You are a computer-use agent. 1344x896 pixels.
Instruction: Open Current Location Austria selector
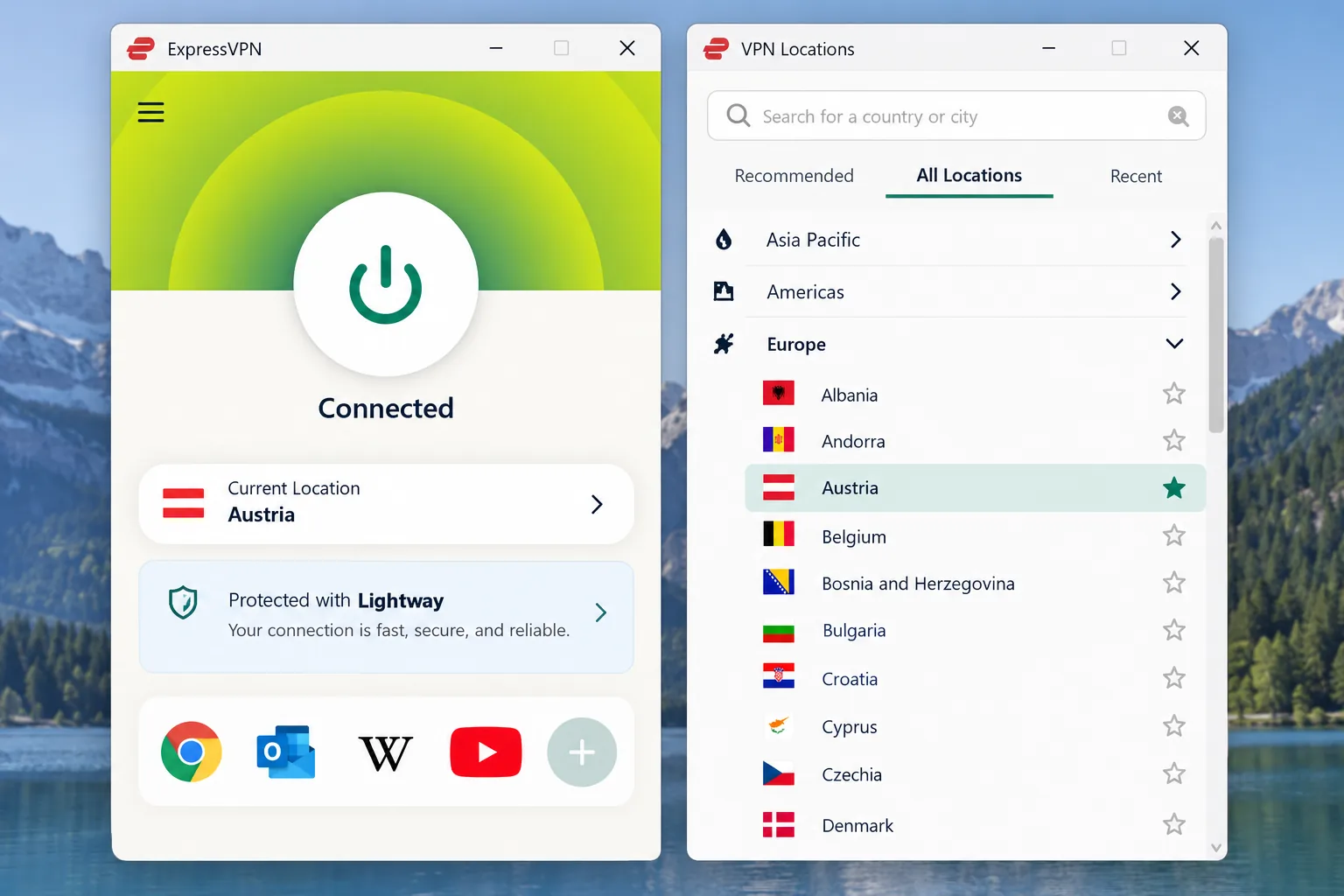(386, 503)
